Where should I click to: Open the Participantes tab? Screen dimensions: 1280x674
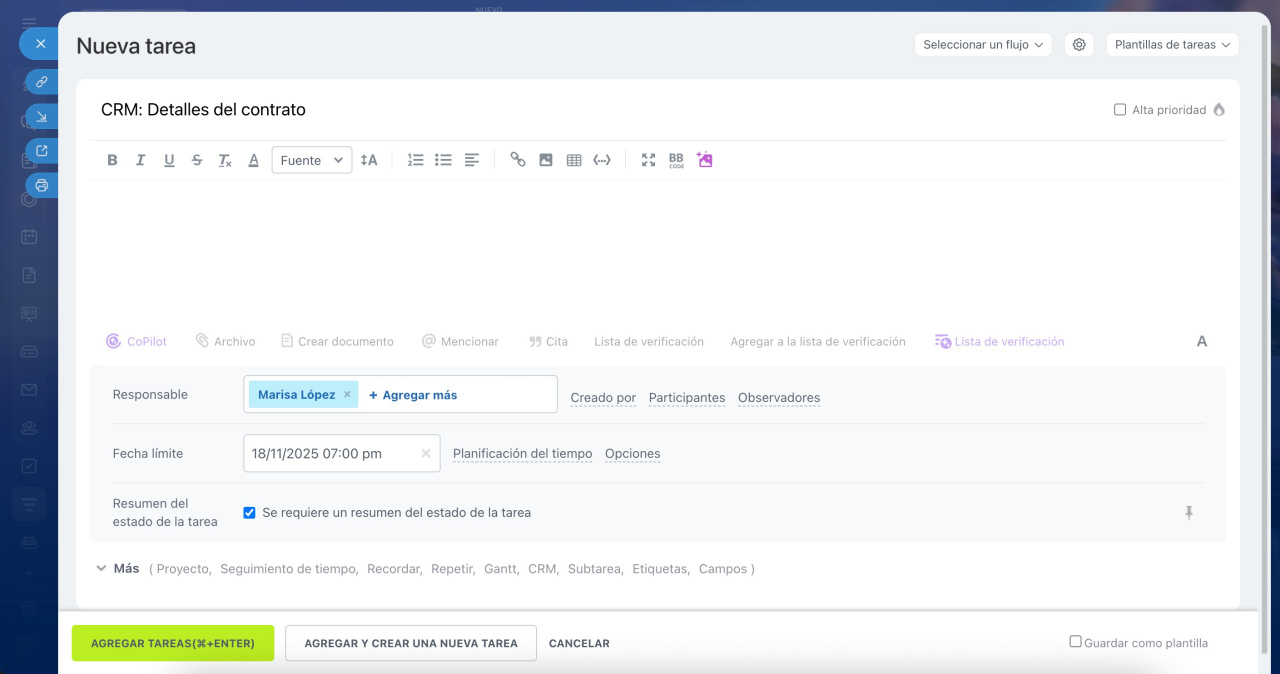(686, 398)
